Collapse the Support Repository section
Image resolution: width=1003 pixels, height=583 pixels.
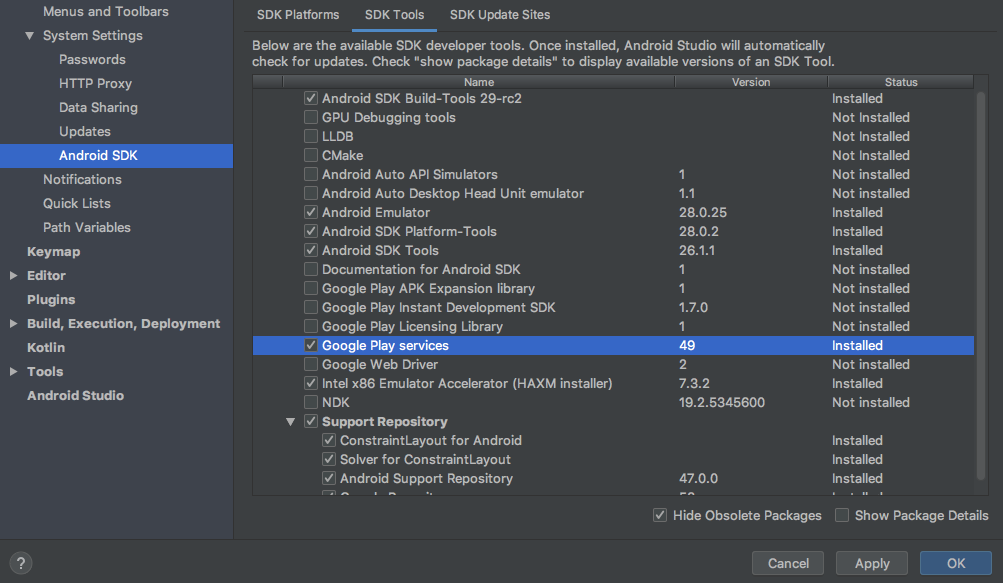(x=291, y=421)
